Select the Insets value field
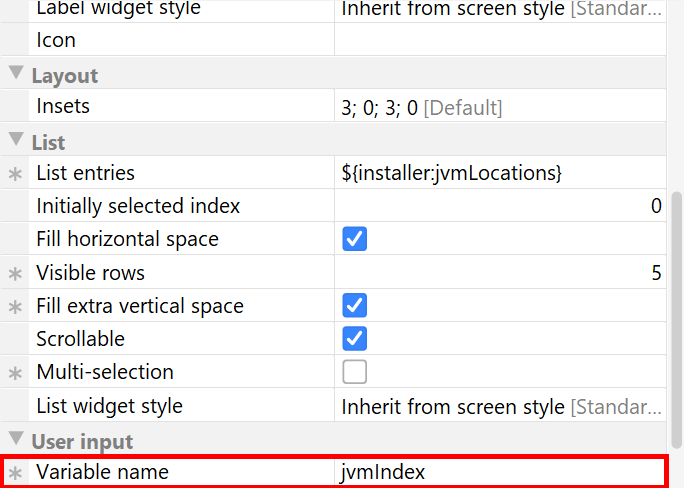This screenshot has width=684, height=488. (500, 107)
